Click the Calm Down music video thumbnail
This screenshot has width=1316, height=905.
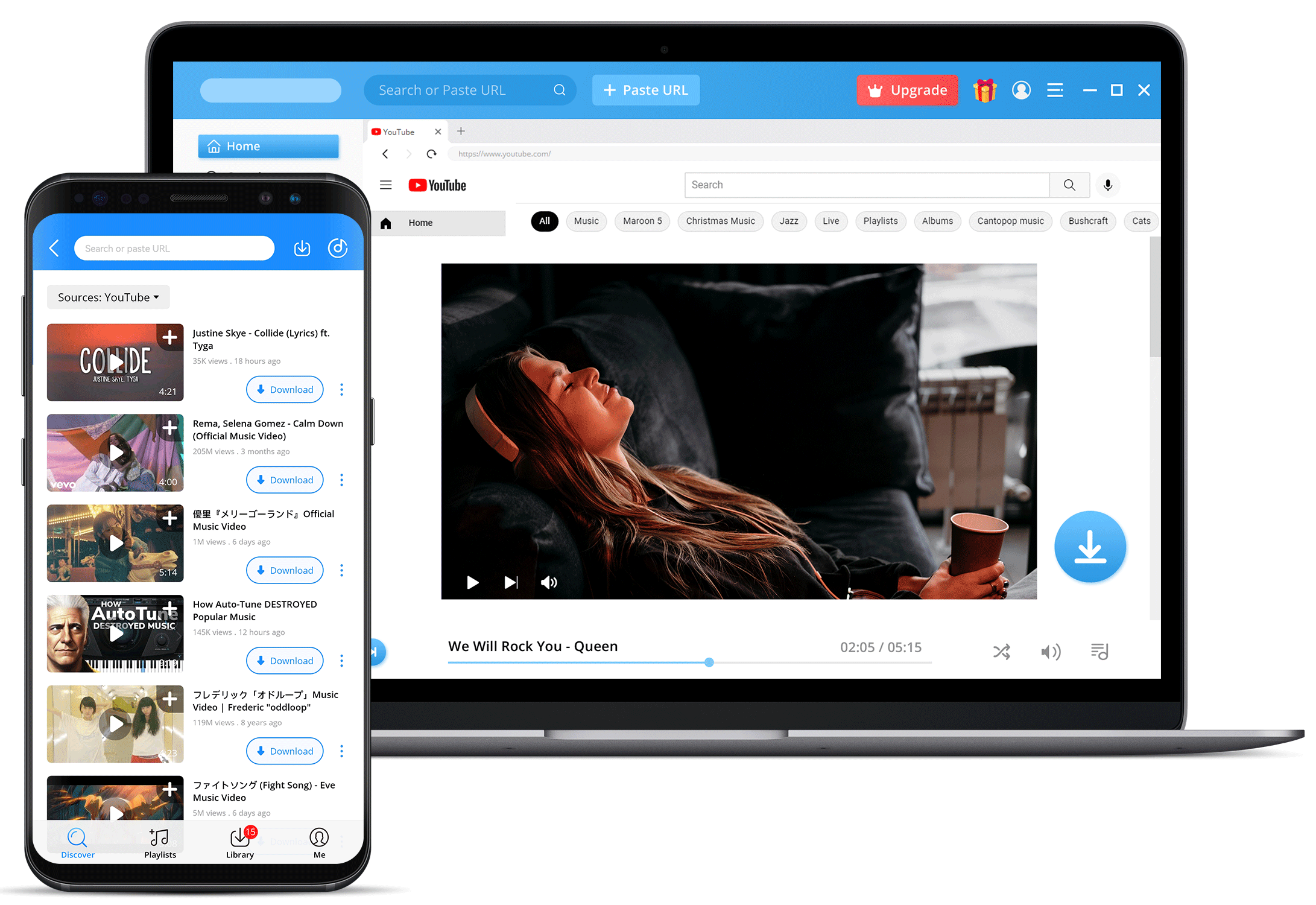point(116,454)
